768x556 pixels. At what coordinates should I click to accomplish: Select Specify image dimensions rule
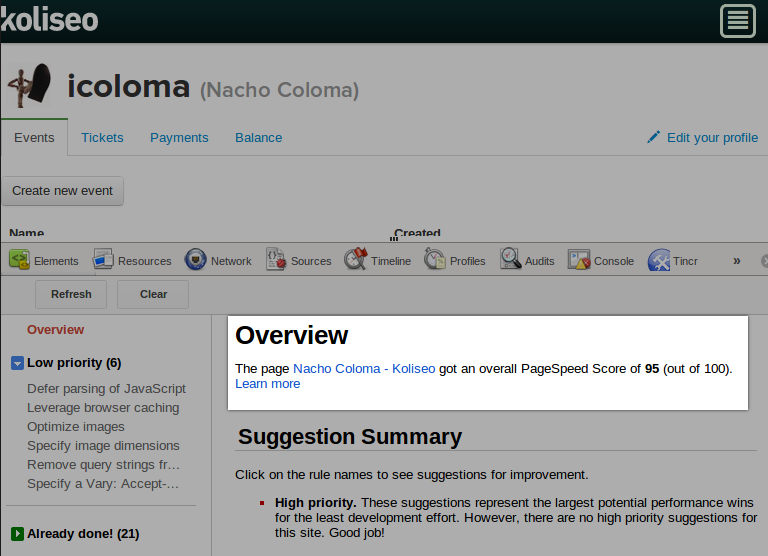[103, 446]
